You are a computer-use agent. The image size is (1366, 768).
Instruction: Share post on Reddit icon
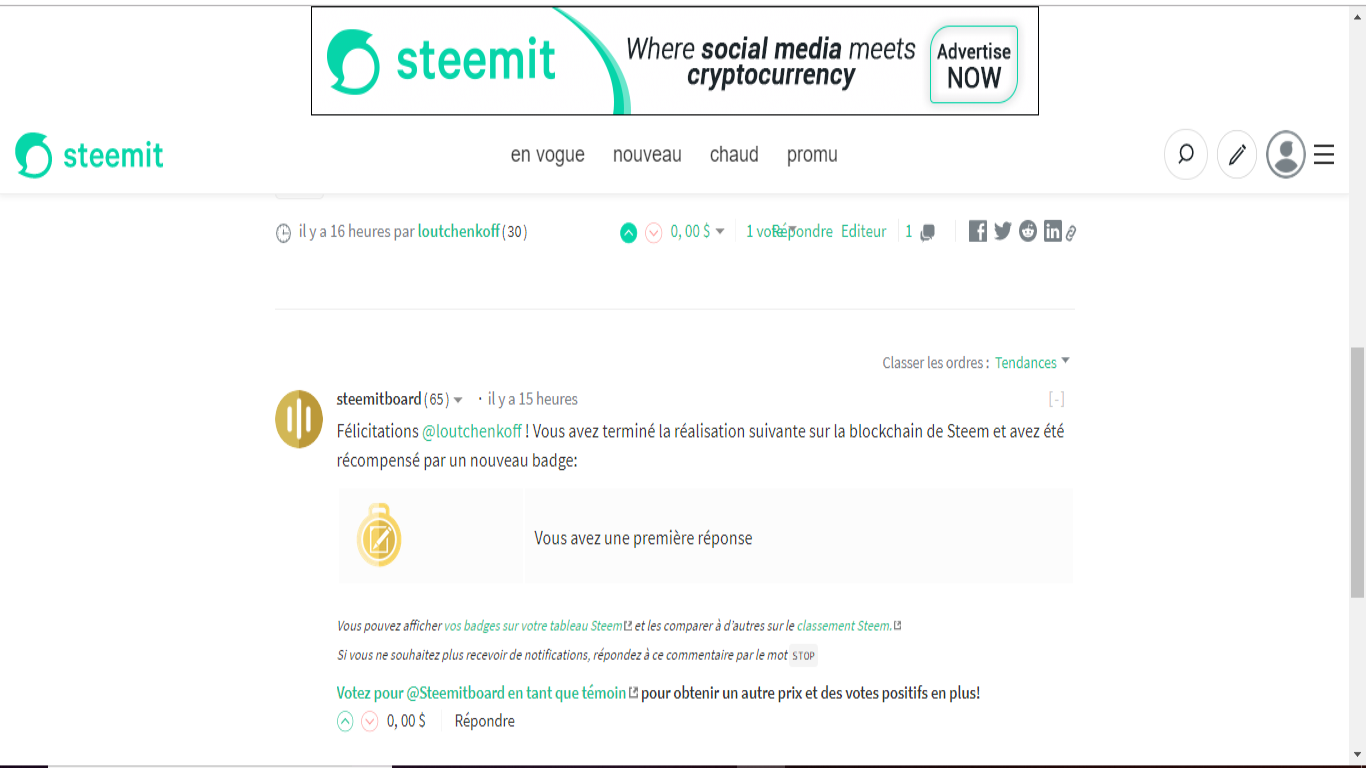coord(1028,231)
